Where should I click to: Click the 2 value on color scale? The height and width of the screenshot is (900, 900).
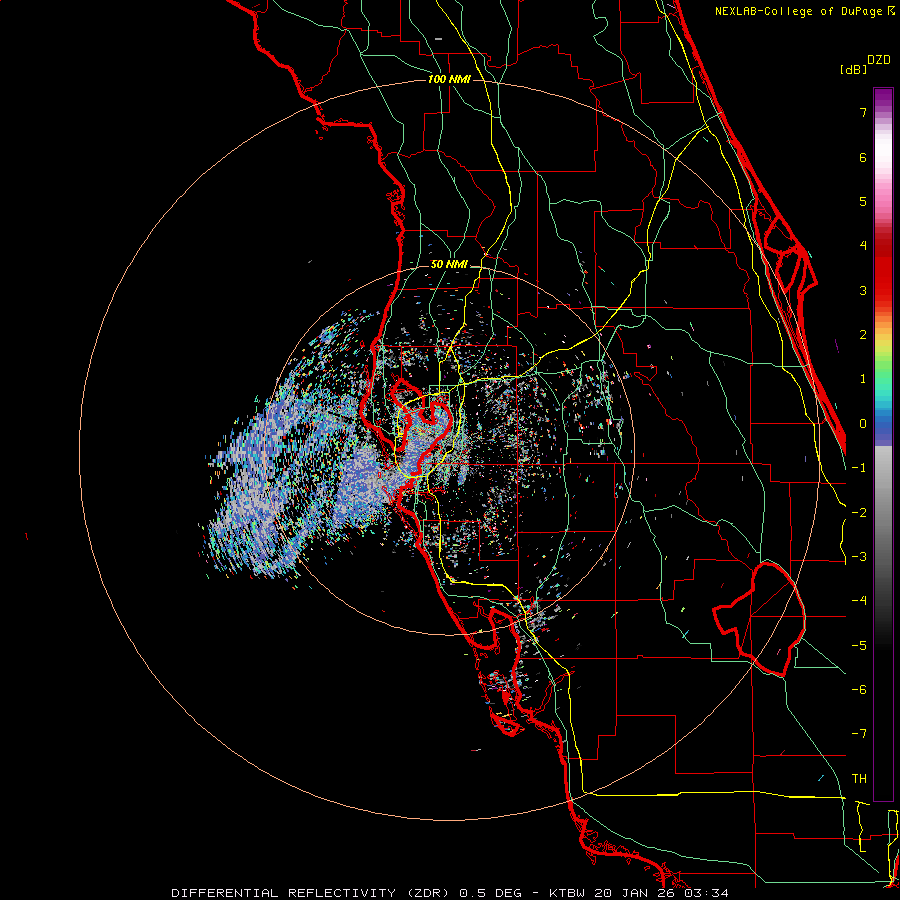pyautogui.click(x=863, y=335)
